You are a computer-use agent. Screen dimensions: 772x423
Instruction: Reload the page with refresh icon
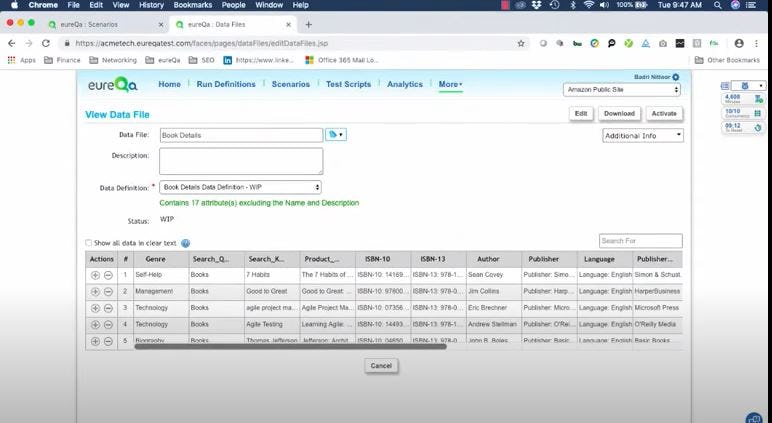pyautogui.click(x=46, y=43)
